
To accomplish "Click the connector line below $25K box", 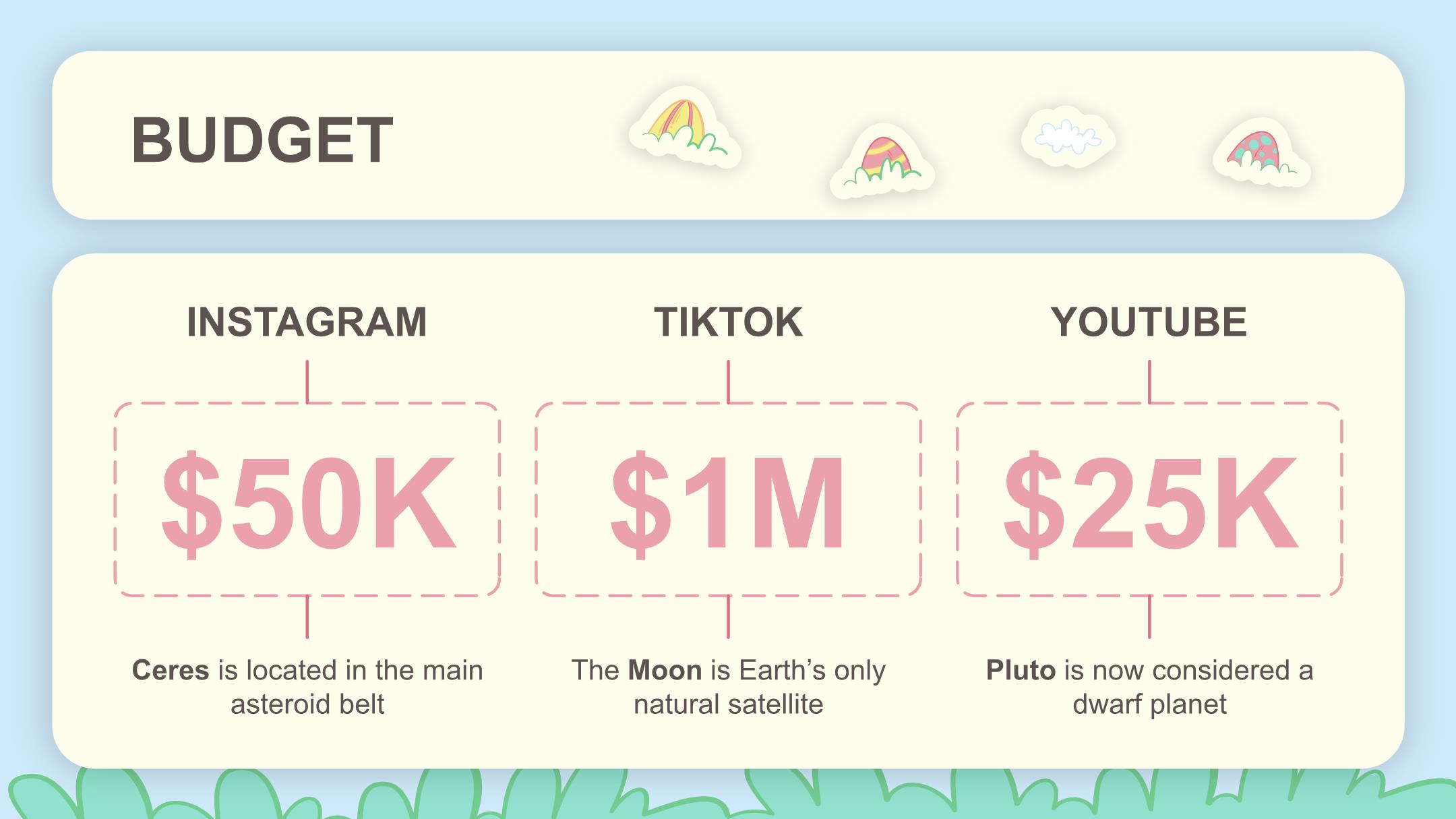I will 1149,617.
